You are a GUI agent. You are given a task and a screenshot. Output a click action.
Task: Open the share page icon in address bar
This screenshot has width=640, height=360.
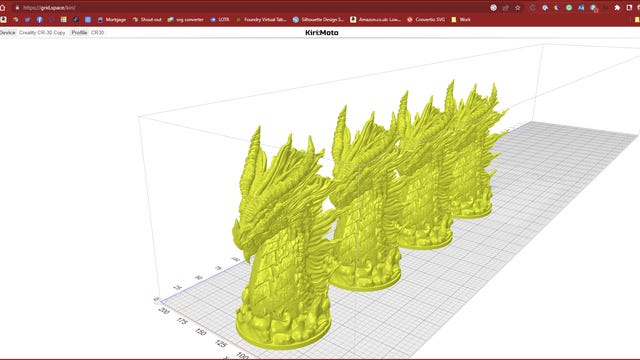point(506,8)
